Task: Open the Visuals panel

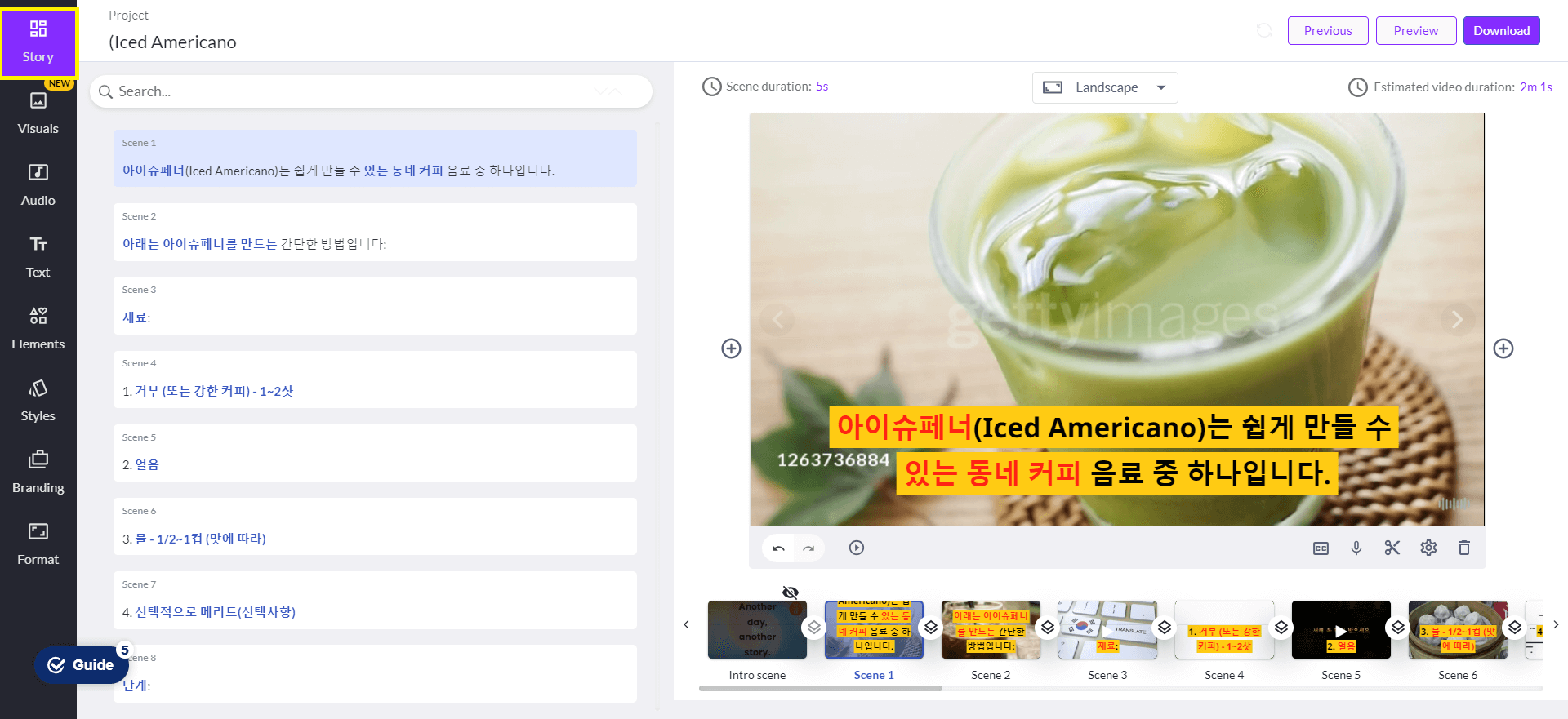Action: pyautogui.click(x=38, y=114)
